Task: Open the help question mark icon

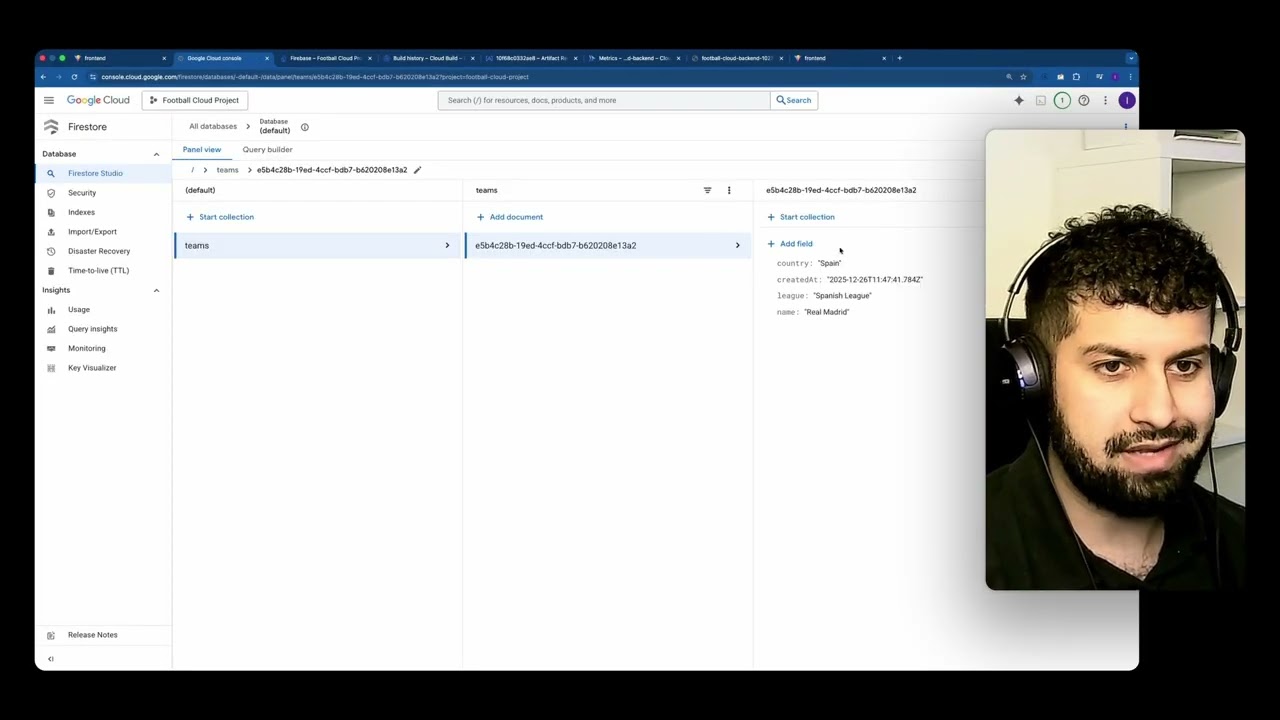Action: point(1084,100)
